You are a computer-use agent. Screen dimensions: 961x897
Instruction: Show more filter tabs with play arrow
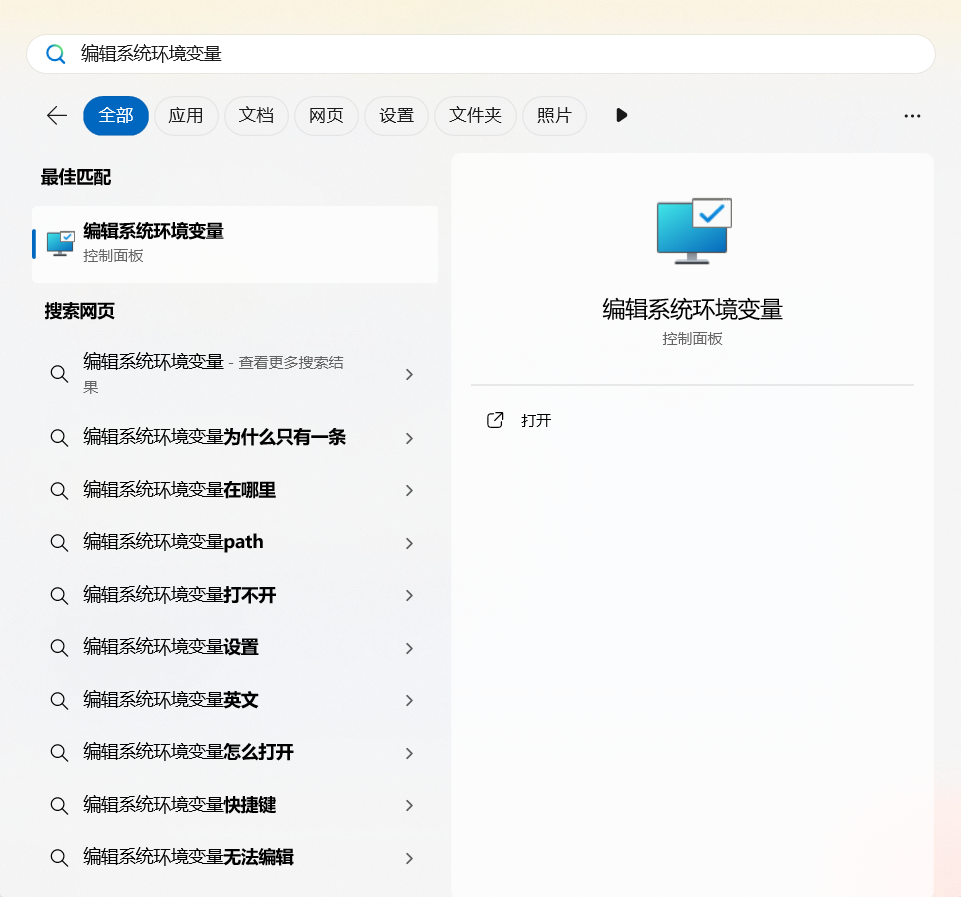pyautogui.click(x=621, y=115)
